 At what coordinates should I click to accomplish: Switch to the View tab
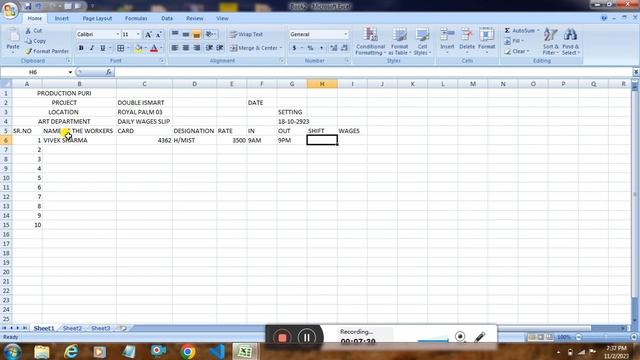pos(222,18)
